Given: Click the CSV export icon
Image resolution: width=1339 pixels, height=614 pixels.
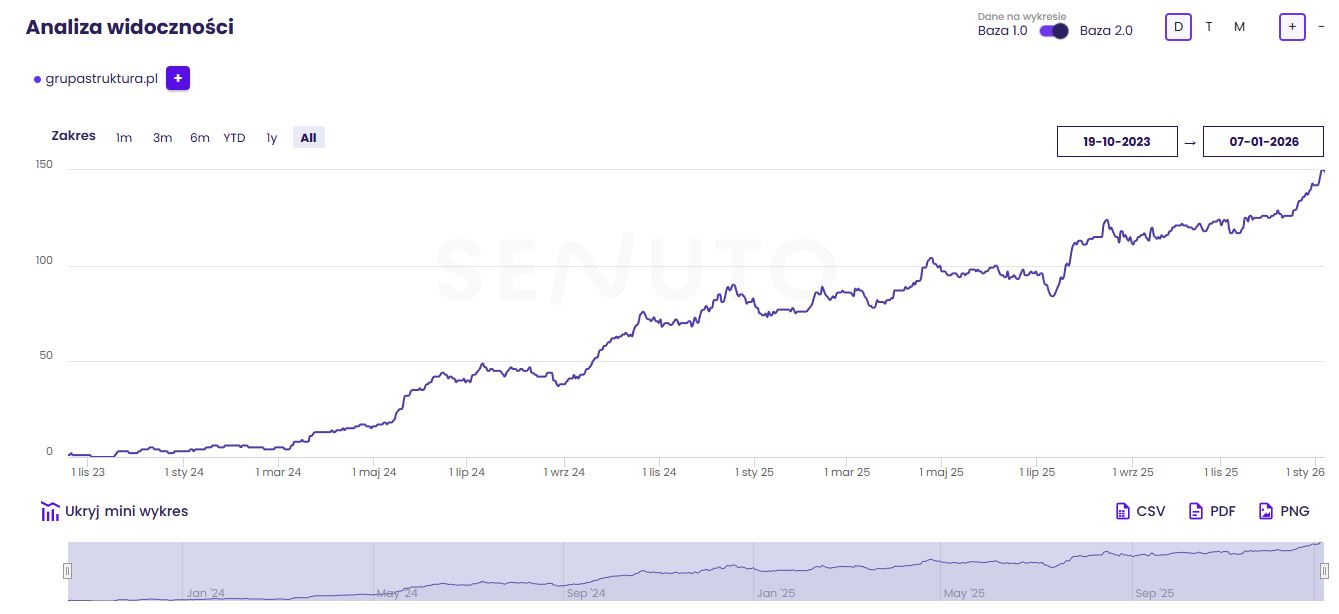Looking at the screenshot, I should [x=1122, y=511].
